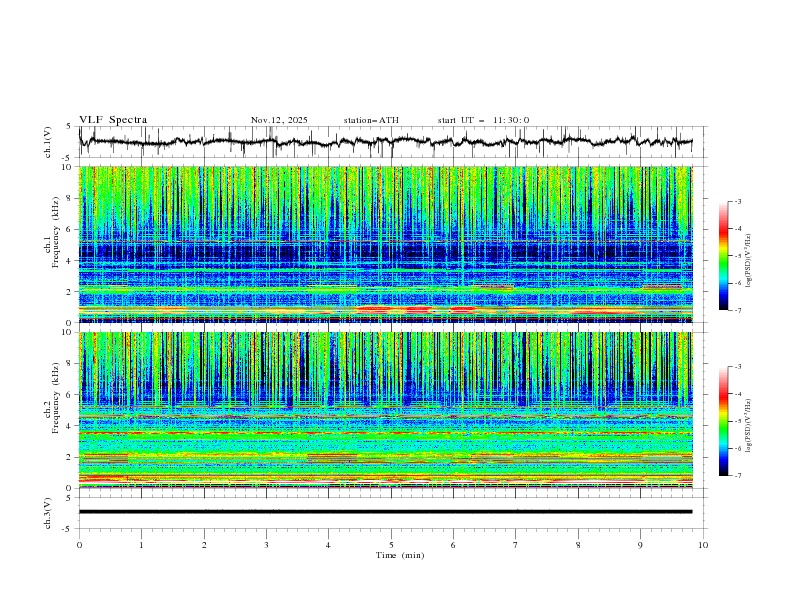
Task: Click the "ch.3(V)" axis label
Action: (48, 513)
